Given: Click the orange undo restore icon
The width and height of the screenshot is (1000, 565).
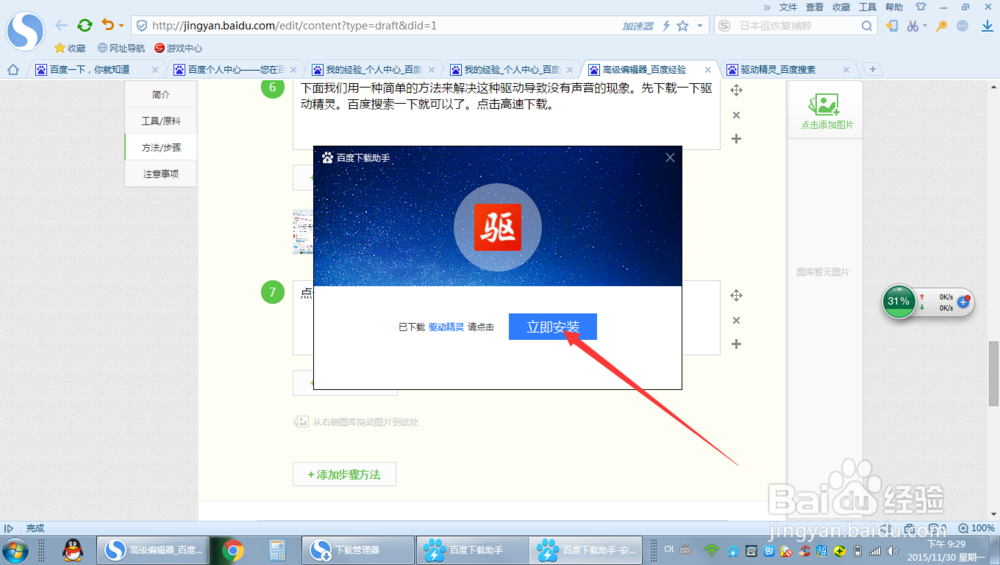Looking at the screenshot, I should coord(107,25).
